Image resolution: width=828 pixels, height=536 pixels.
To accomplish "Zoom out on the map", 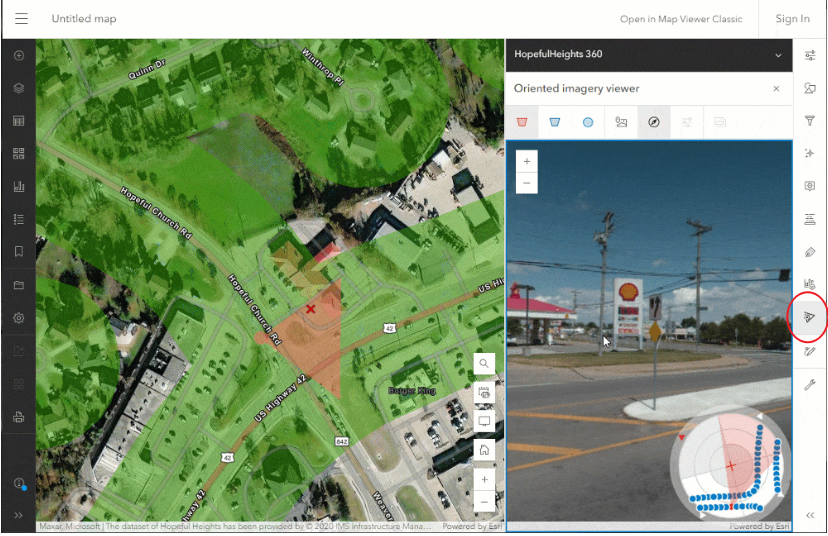I will 484,501.
